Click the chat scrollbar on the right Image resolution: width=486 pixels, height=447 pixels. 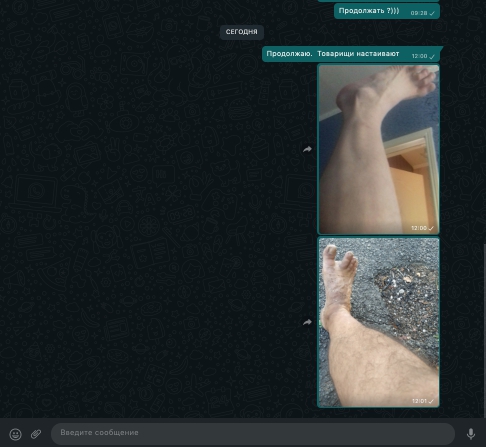click(x=485, y=330)
